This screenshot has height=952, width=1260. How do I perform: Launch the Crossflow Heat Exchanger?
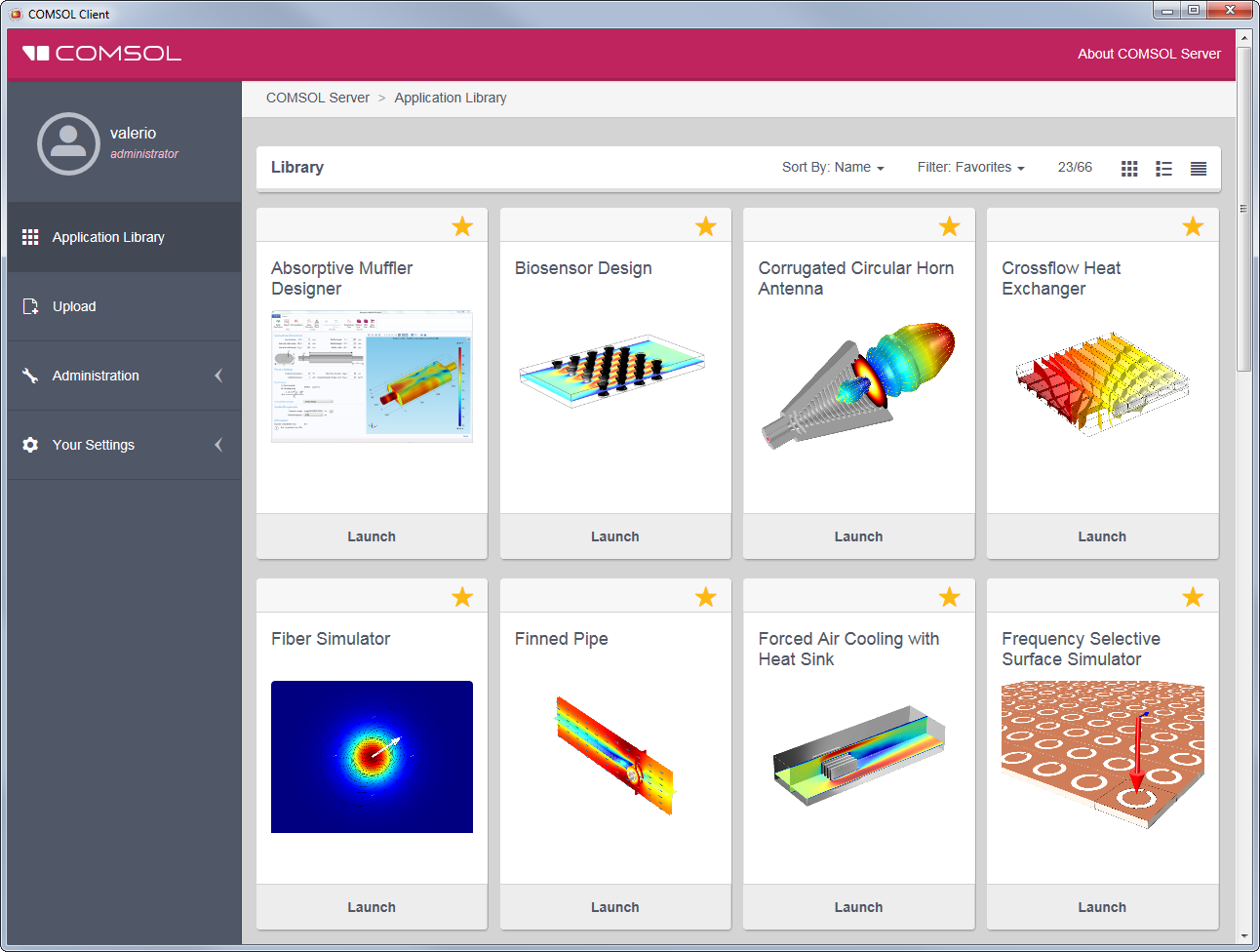(x=1102, y=536)
